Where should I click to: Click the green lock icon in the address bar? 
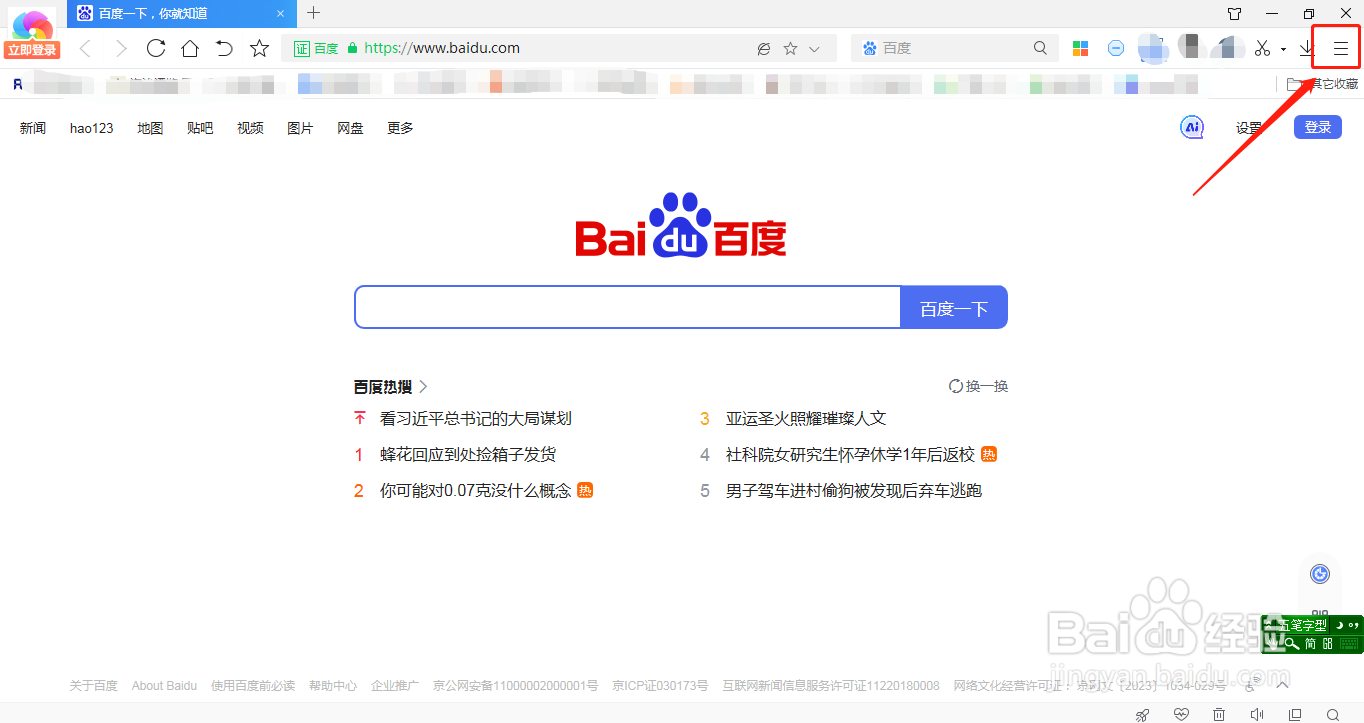352,48
